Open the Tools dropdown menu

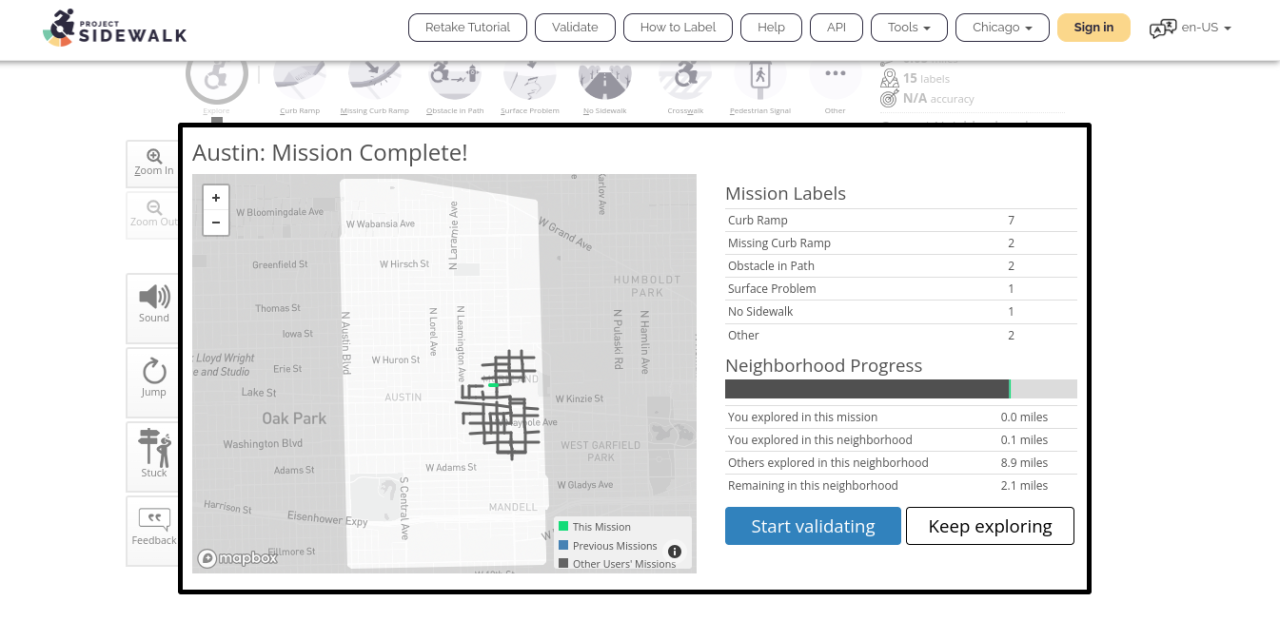909,27
